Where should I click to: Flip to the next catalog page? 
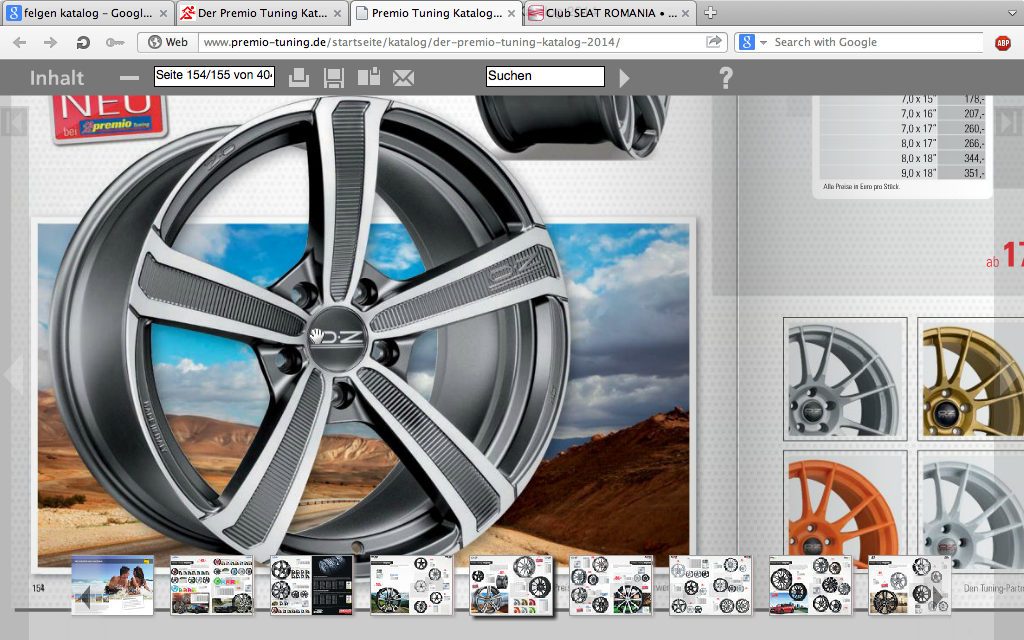pos(1010,374)
